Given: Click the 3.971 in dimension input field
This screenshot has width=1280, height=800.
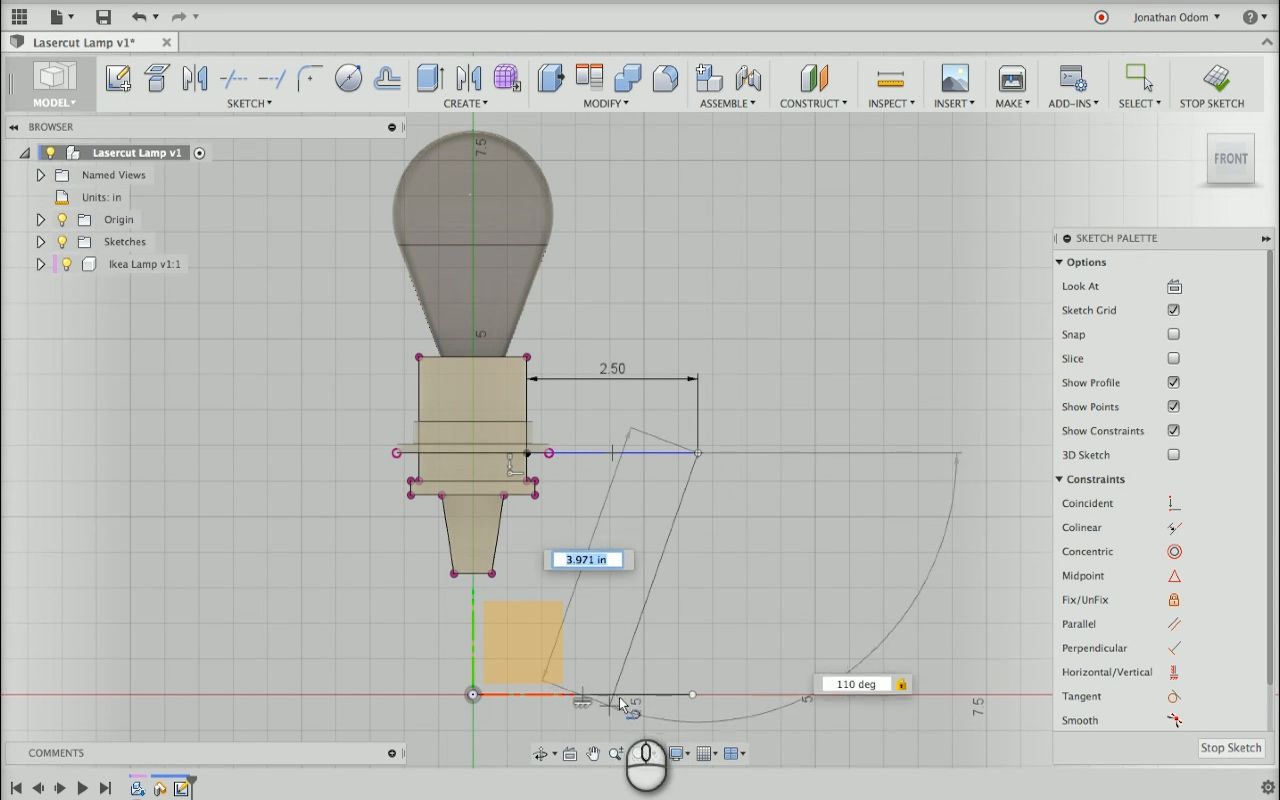Looking at the screenshot, I should (587, 560).
